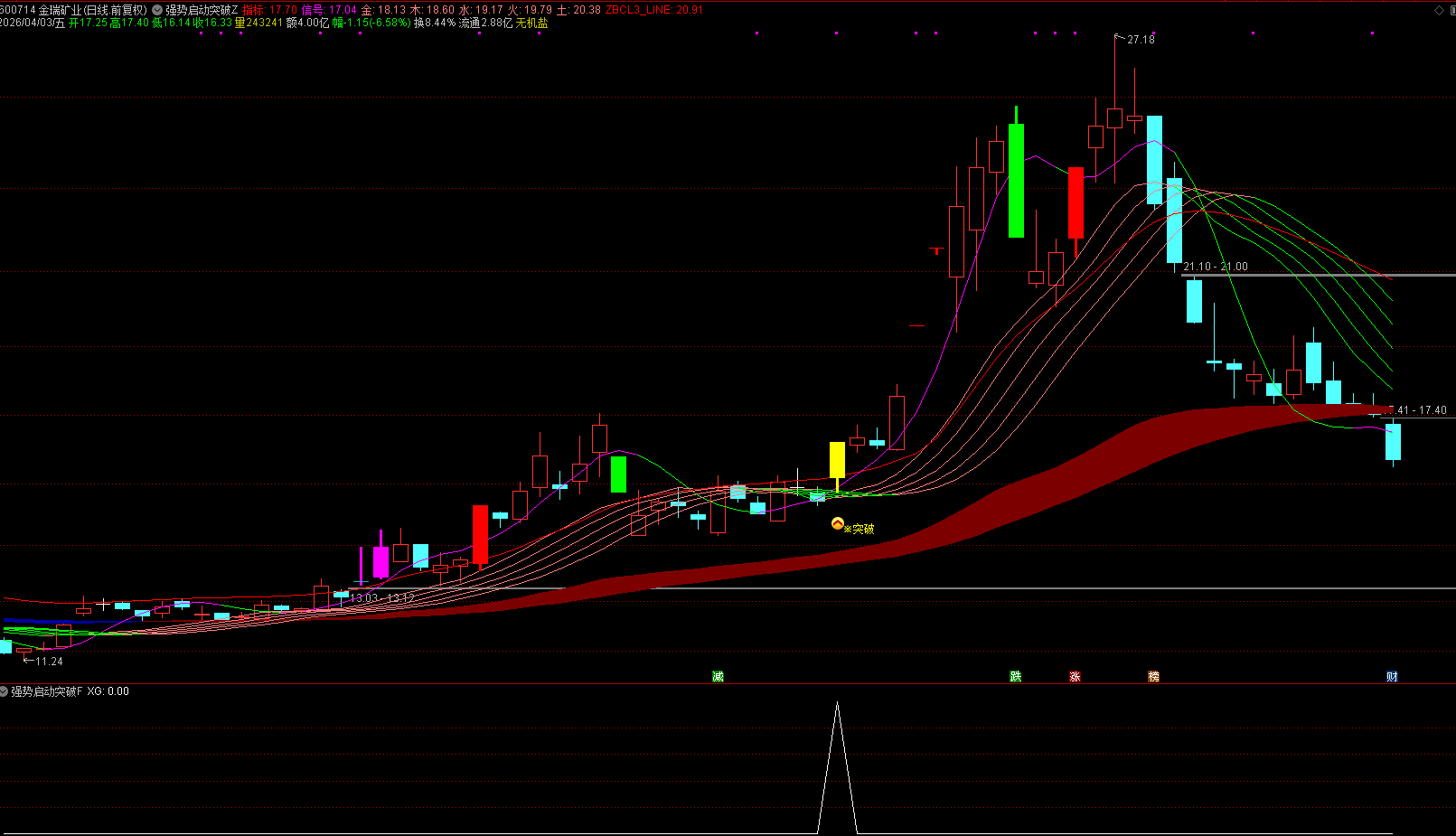This screenshot has width=1456, height=836.
Task: Click the orange 突破 breakout signal icon
Action: pos(838,523)
